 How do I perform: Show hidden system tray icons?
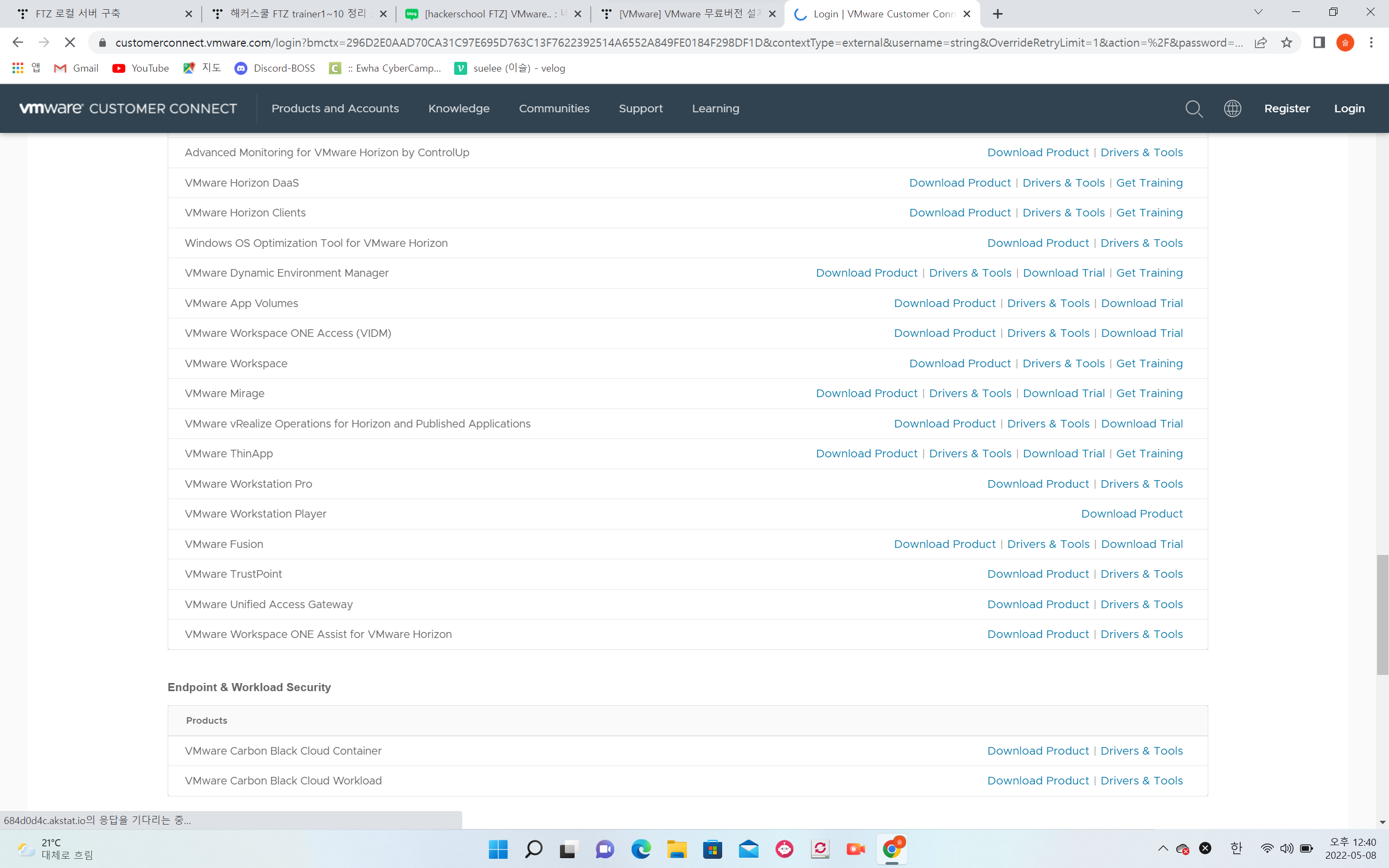click(x=1163, y=848)
